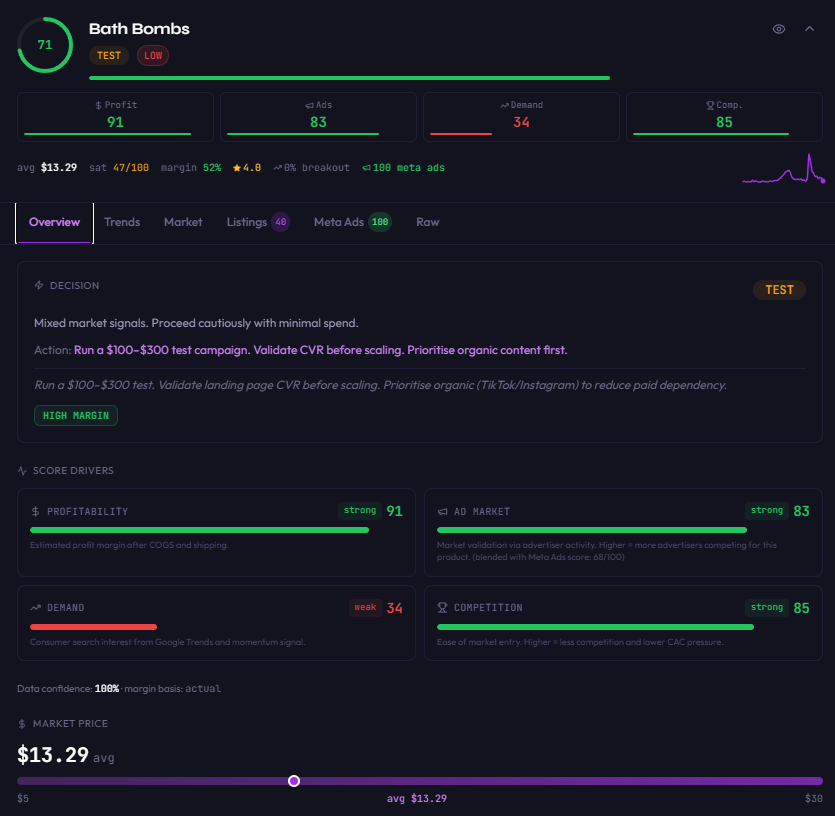
Task: Open the Meta Ads tab
Action: tap(353, 223)
